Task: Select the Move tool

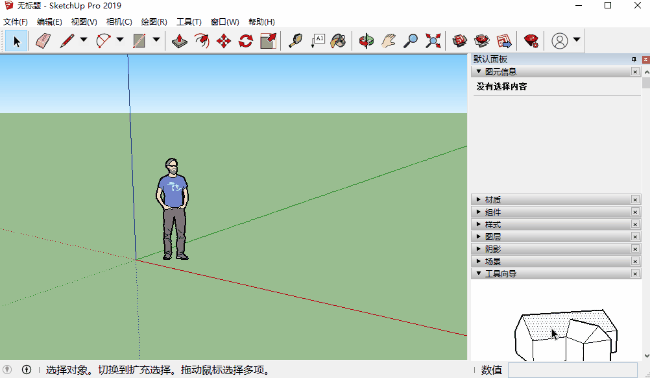Action: pos(224,41)
